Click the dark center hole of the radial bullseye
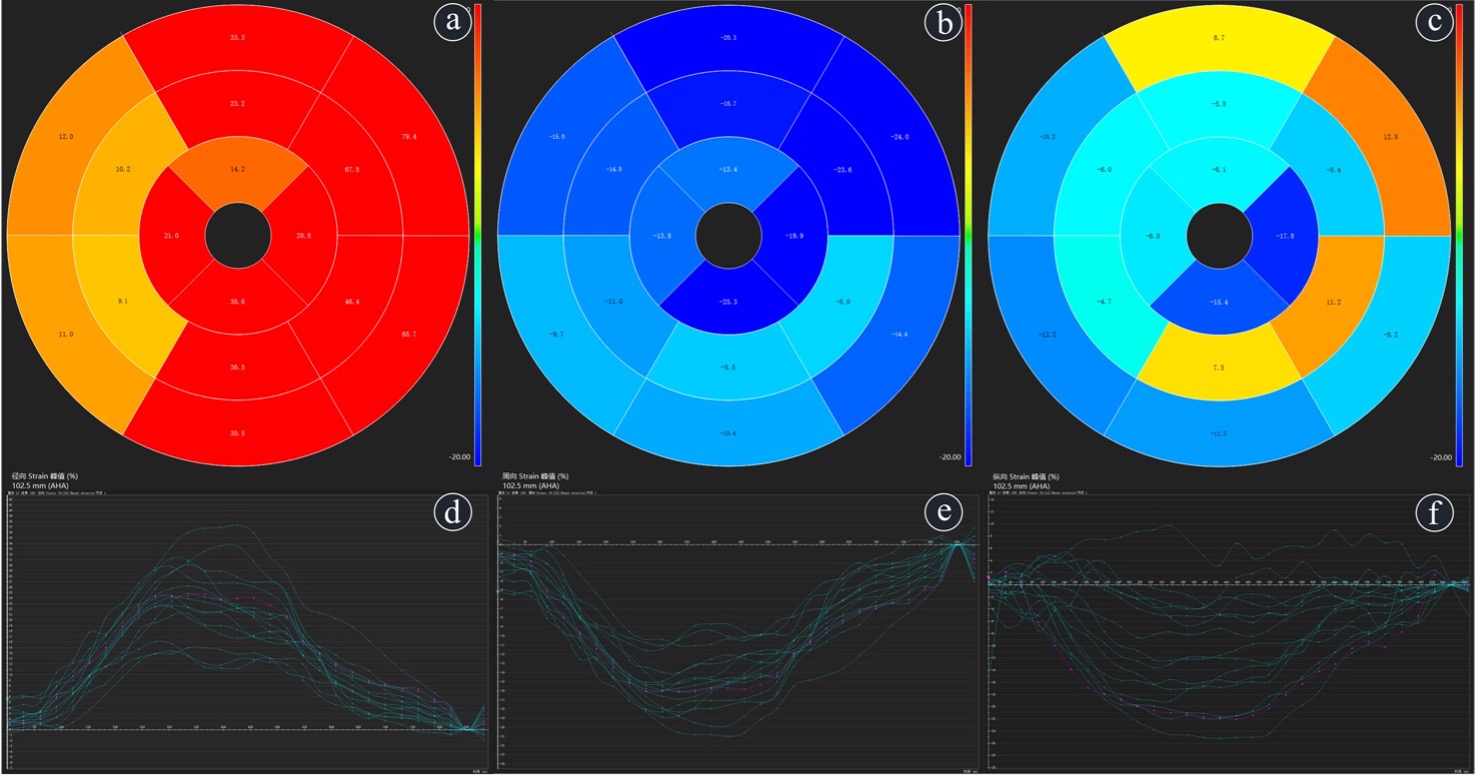The image size is (1478, 779). point(237,236)
